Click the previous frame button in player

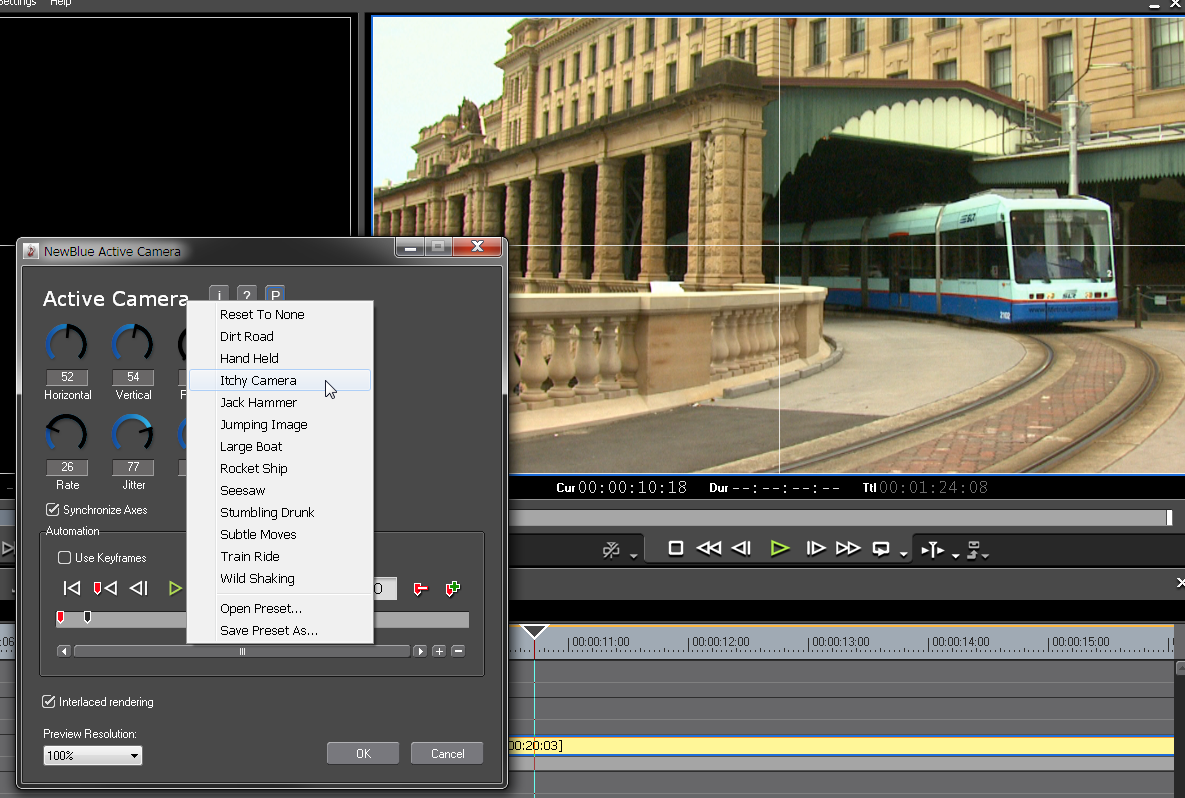[741, 548]
